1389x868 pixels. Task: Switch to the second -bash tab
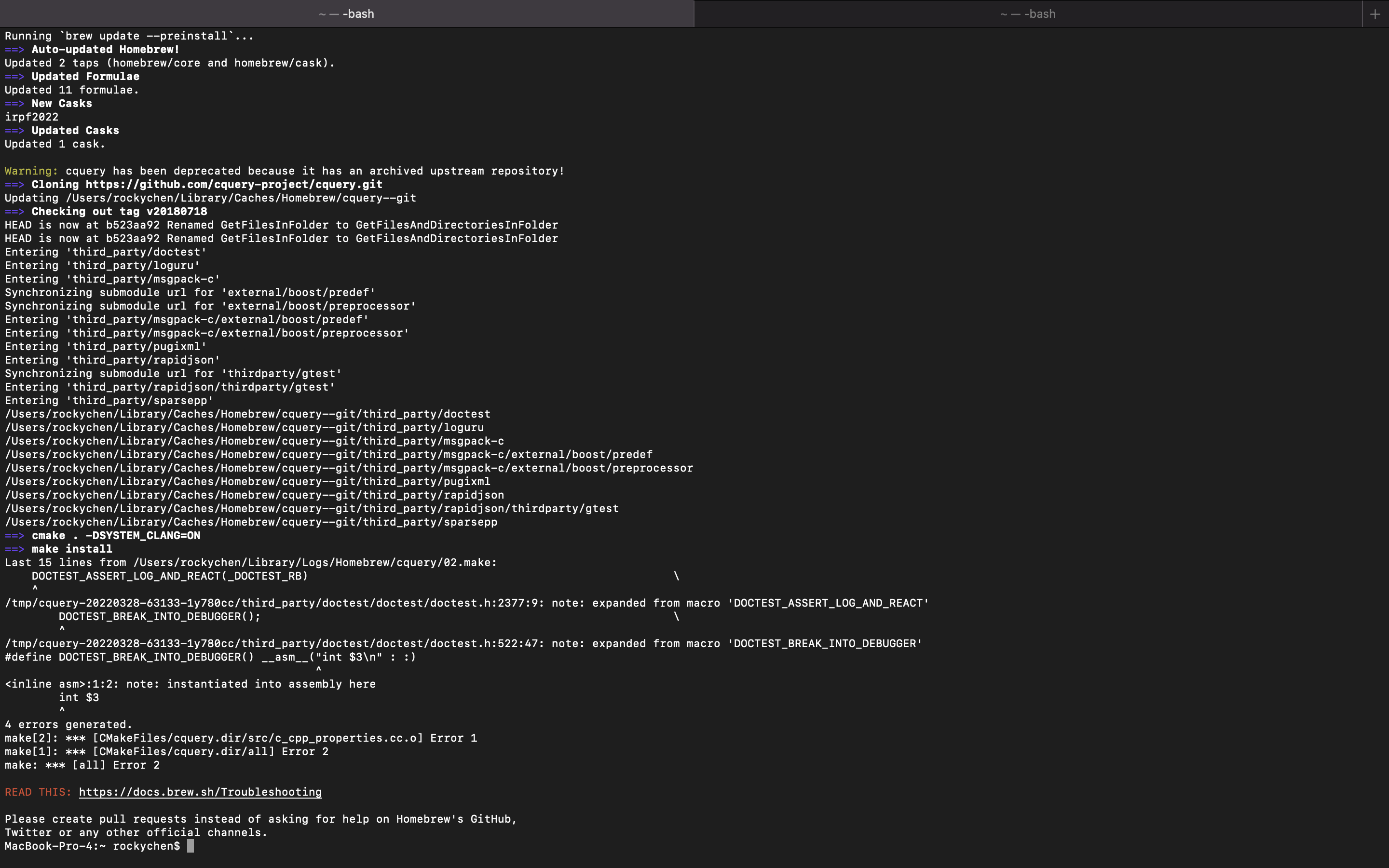coord(1027,14)
